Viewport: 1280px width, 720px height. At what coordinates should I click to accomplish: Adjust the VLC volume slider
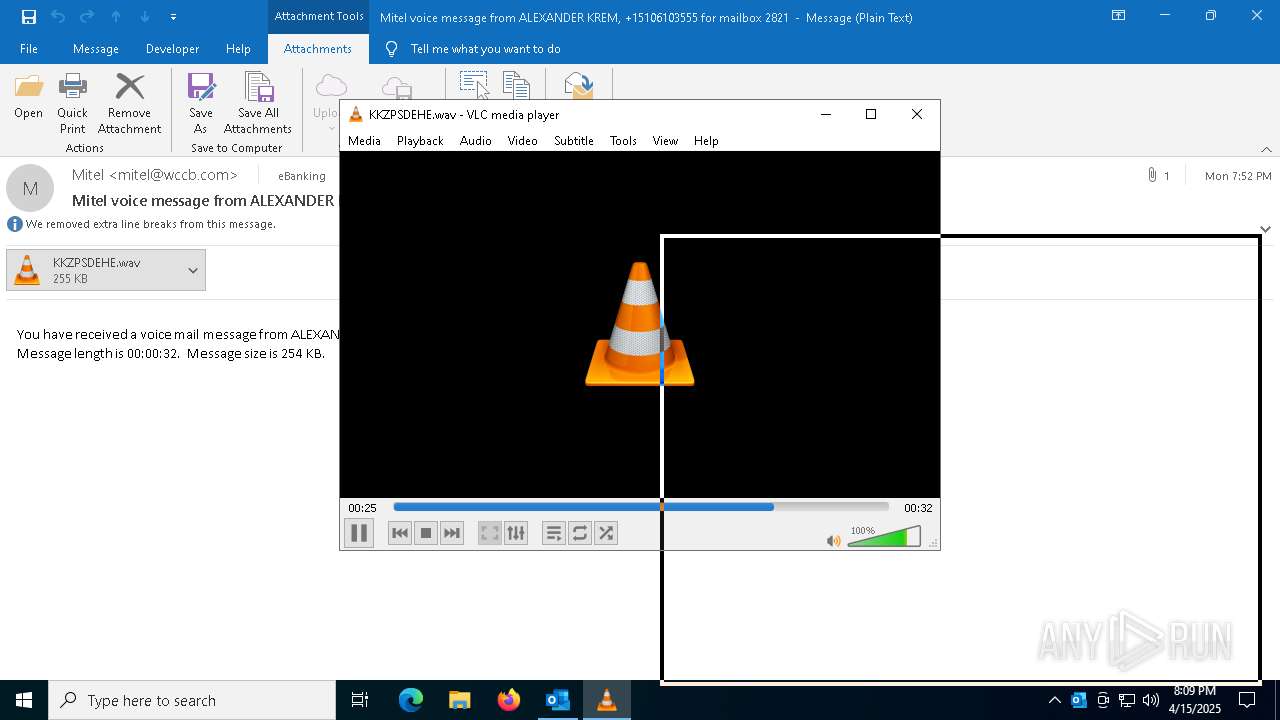click(x=884, y=537)
